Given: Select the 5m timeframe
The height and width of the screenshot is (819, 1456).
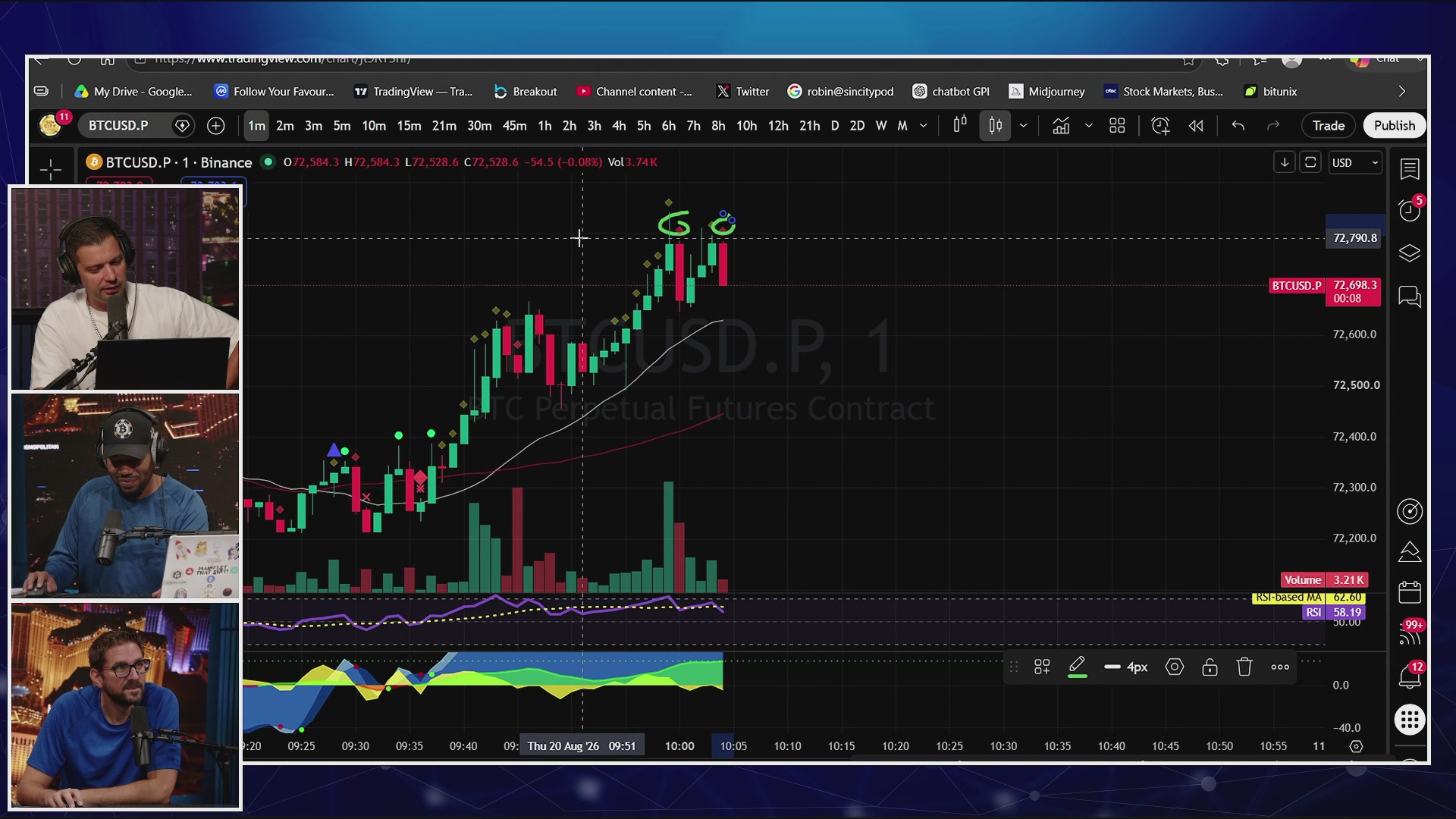Looking at the screenshot, I should 342,126.
